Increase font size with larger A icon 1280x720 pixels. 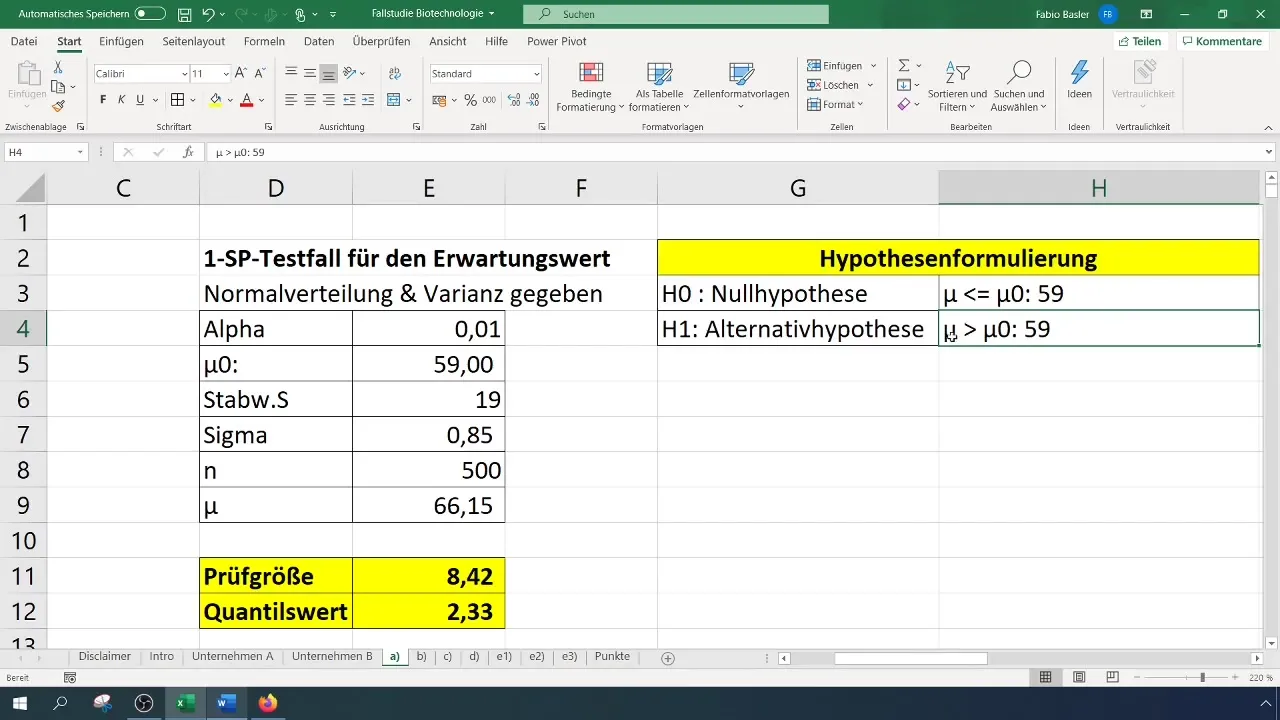point(241,74)
